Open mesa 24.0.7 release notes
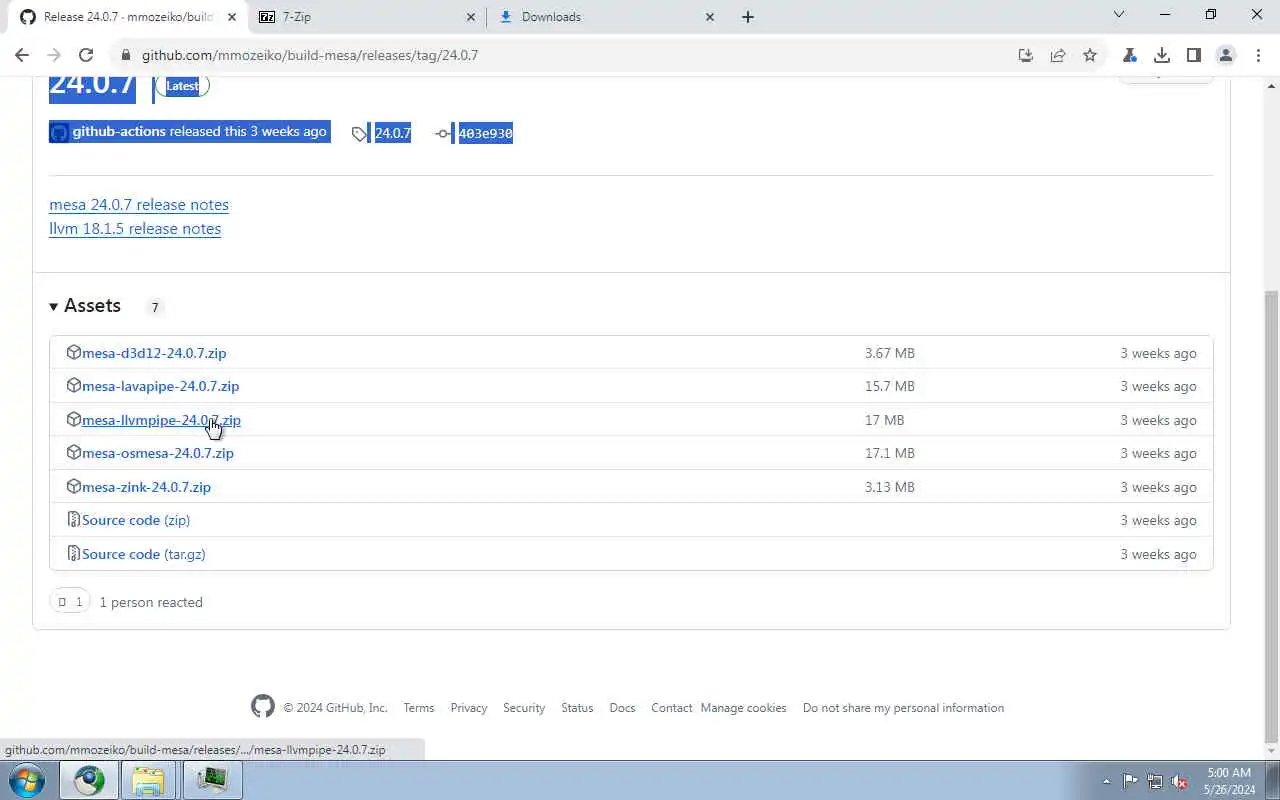This screenshot has width=1280, height=800. 139,204
